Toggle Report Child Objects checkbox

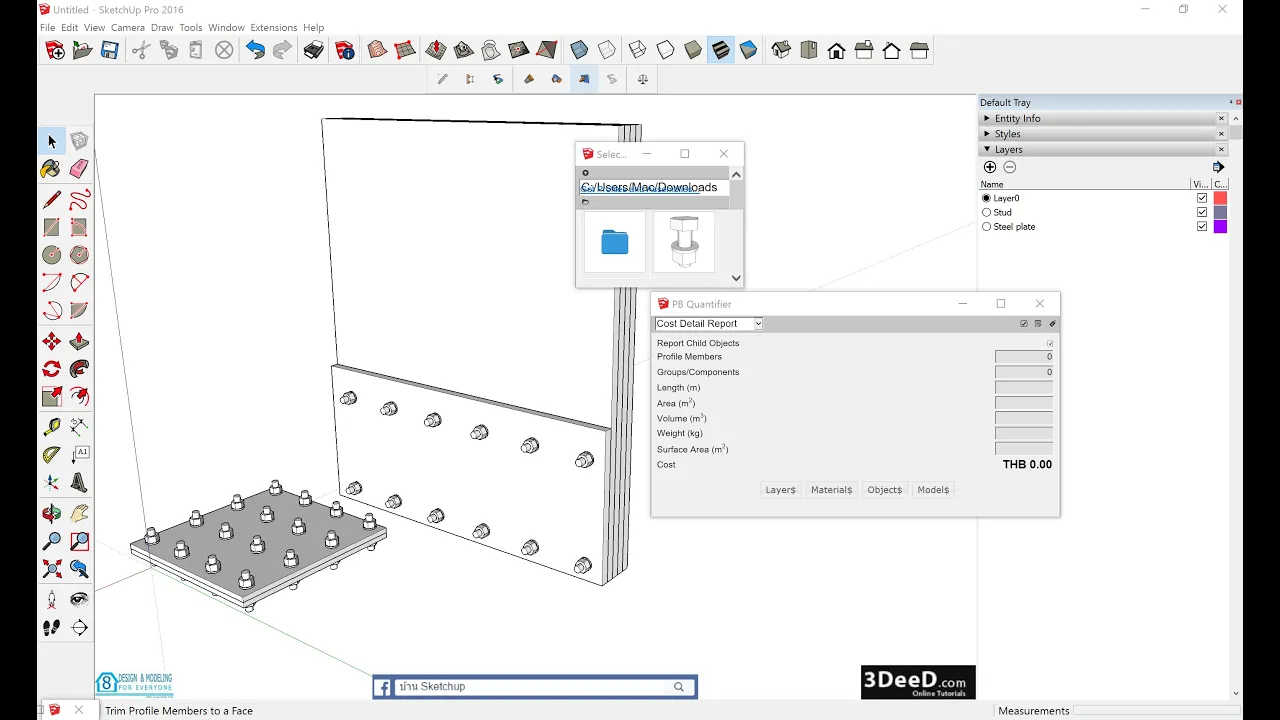pyautogui.click(x=1049, y=343)
